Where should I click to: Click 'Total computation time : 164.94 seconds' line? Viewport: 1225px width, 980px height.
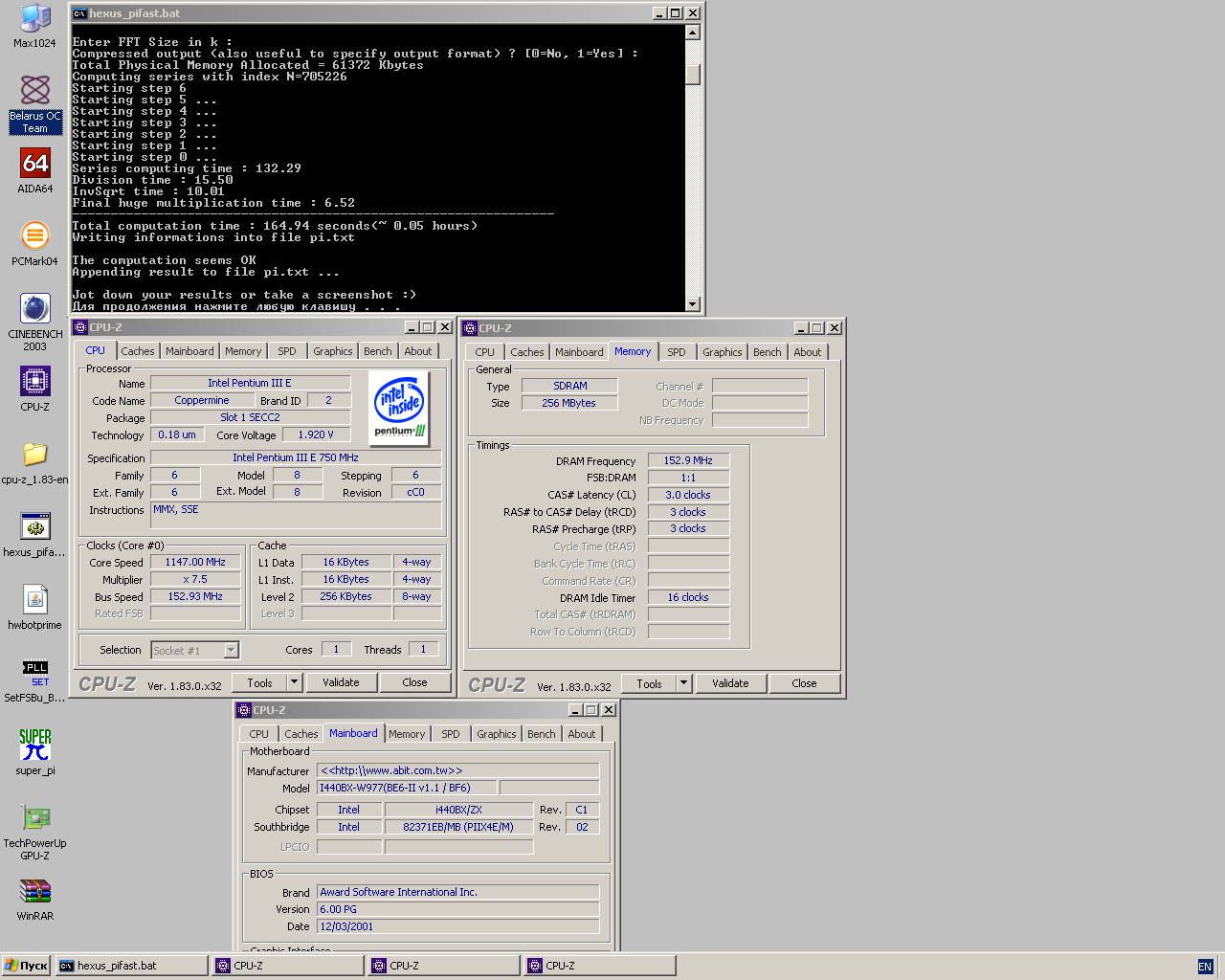point(275,226)
